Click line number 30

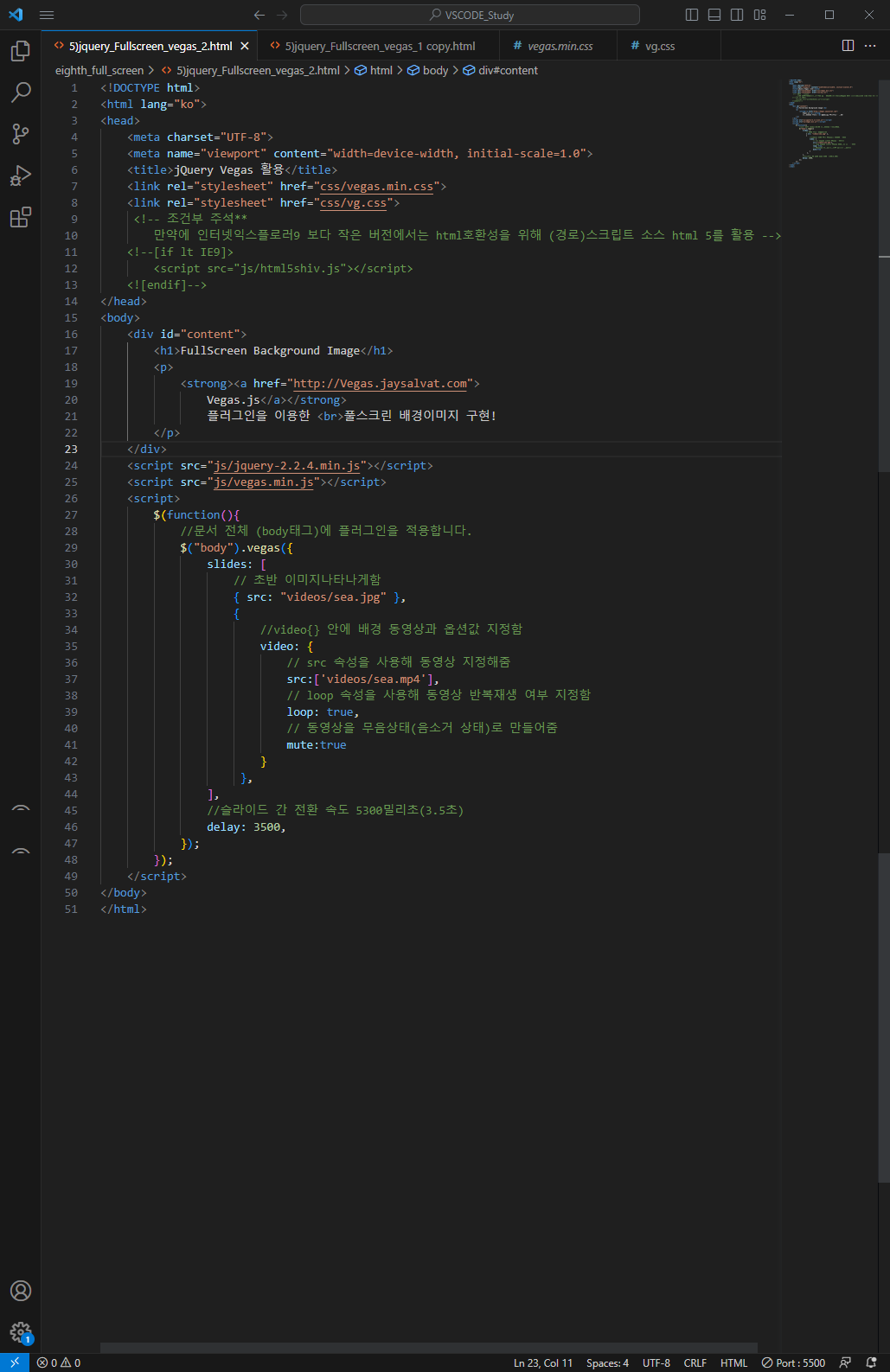pos(71,564)
